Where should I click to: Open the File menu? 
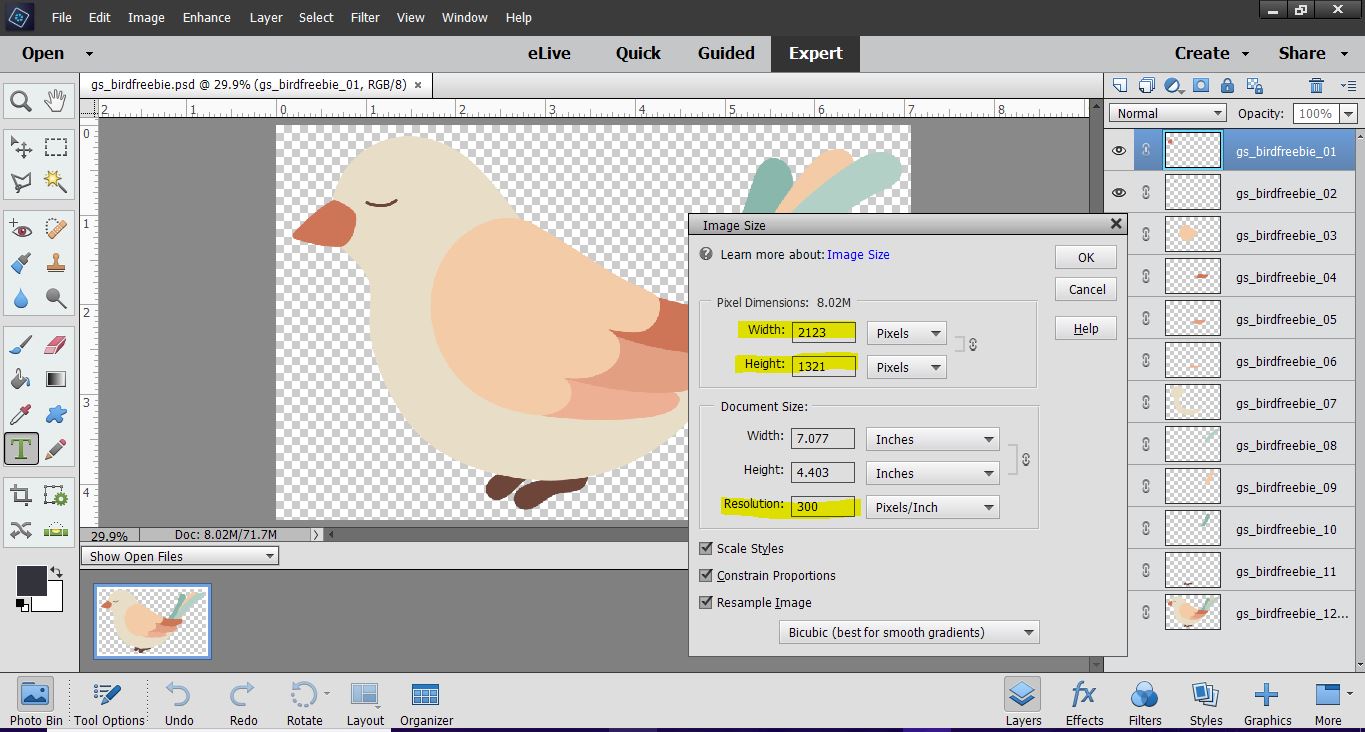click(61, 17)
